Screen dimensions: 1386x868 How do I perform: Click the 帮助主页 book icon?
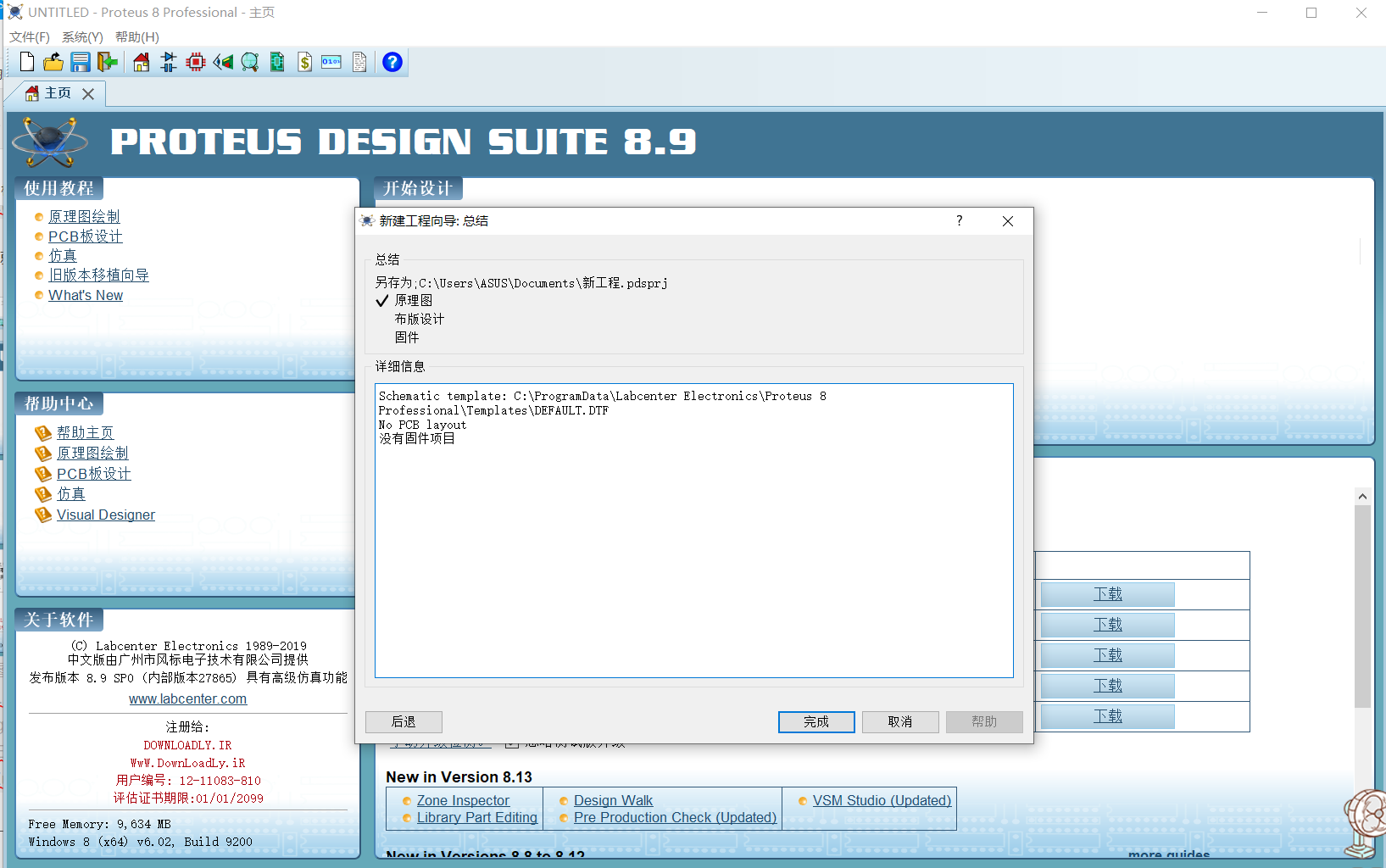pos(43,433)
